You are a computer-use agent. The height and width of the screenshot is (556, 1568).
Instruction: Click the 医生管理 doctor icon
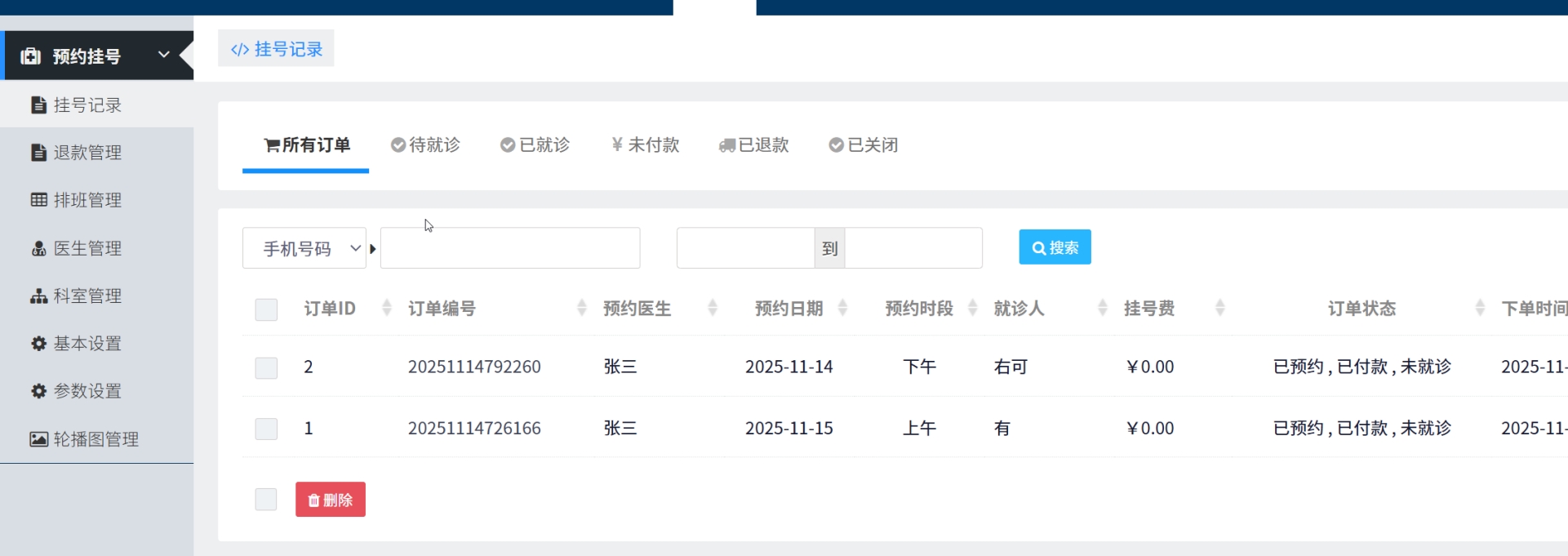point(38,248)
